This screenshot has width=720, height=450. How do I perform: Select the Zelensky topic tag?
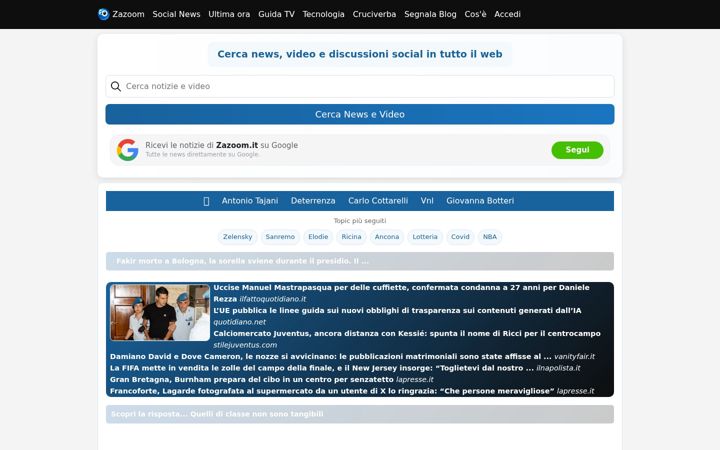click(237, 237)
